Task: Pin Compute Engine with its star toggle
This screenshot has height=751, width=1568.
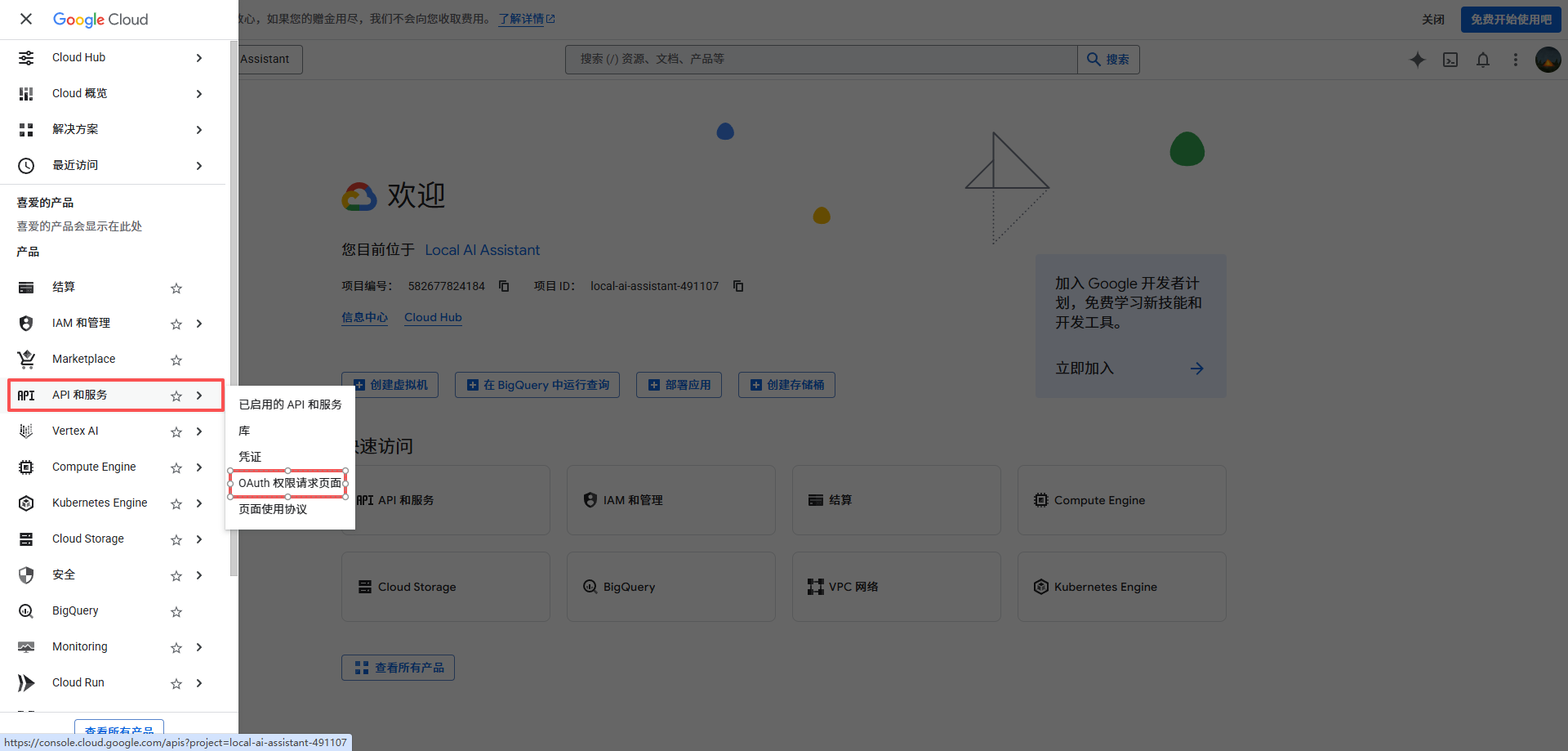Action: [x=176, y=468]
